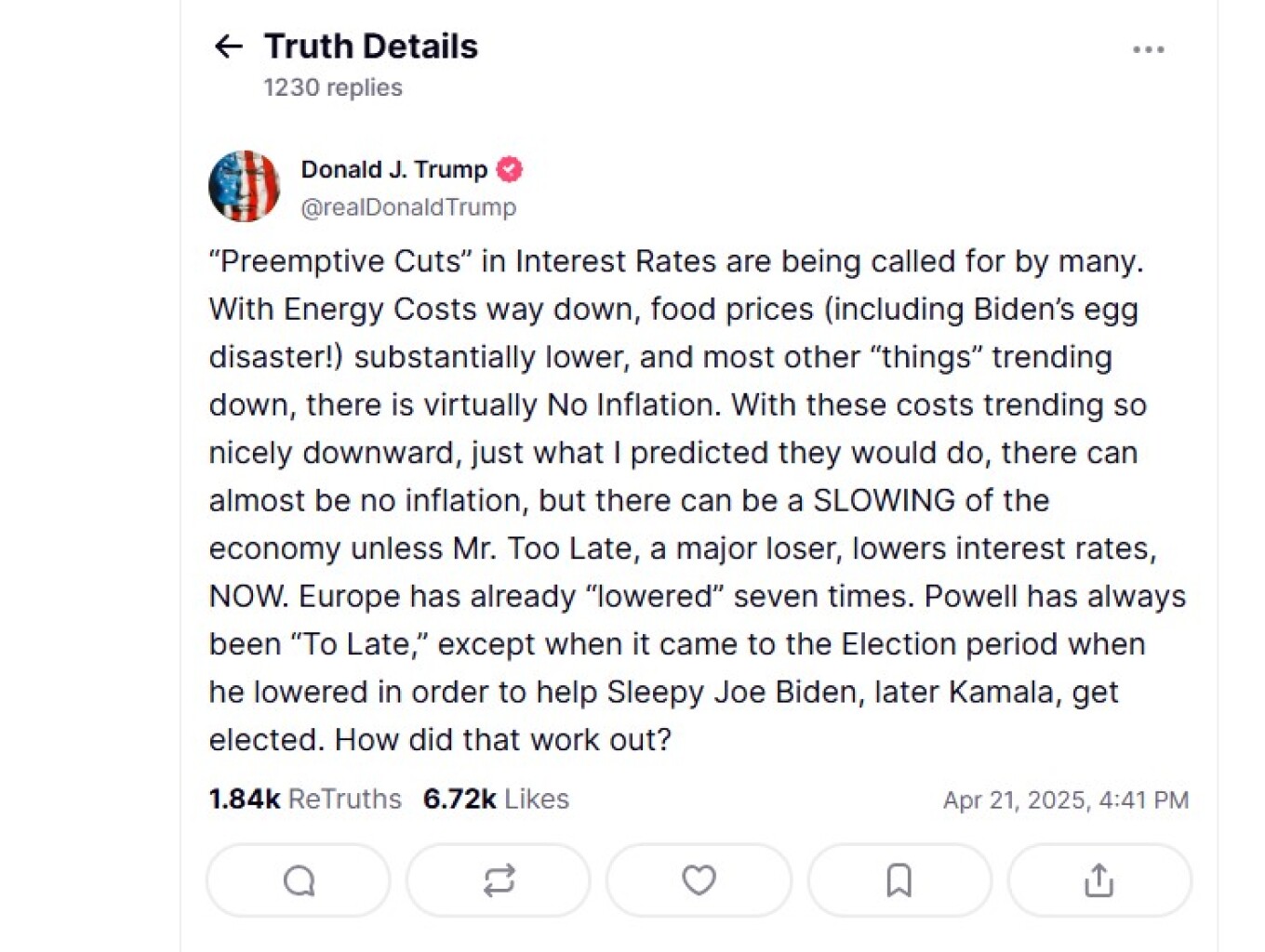The height and width of the screenshot is (952, 1265).
Task: Click the "How did that work out?" sentence
Action: pyautogui.click(x=502, y=740)
